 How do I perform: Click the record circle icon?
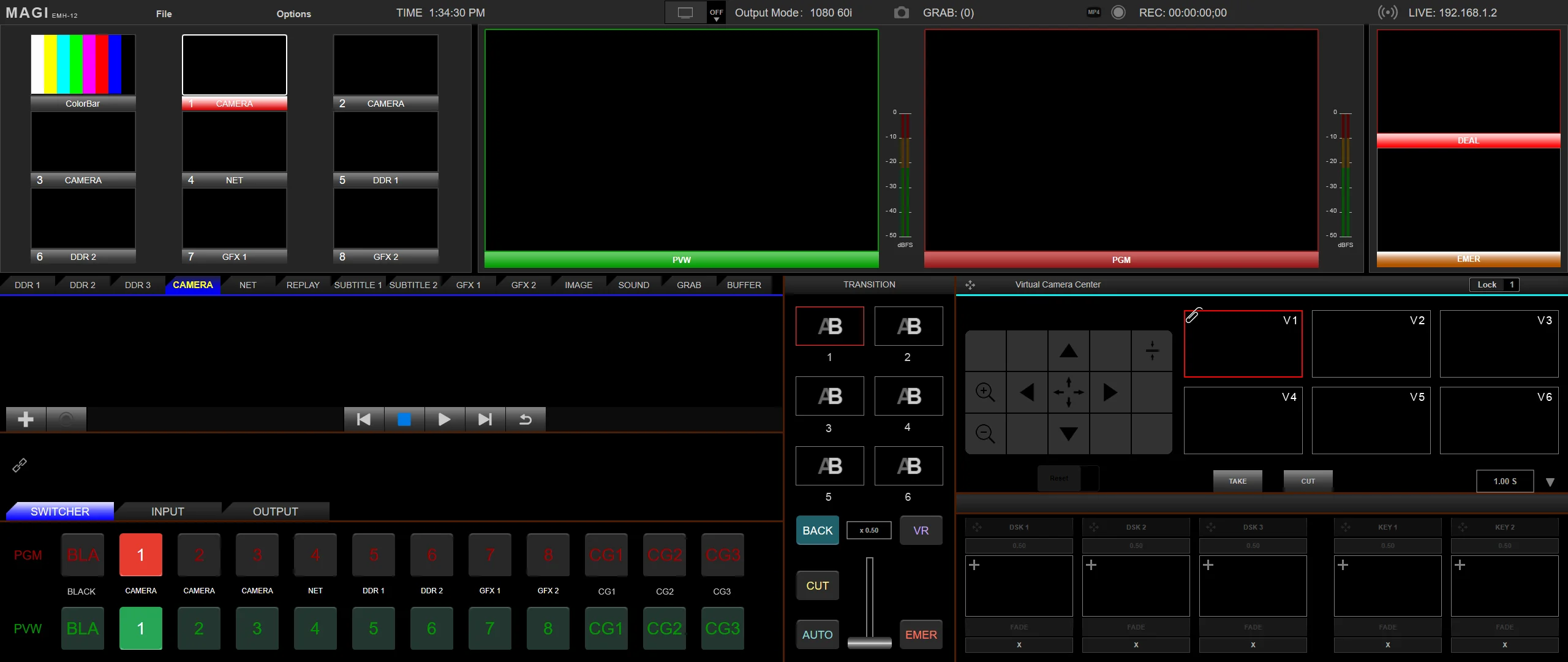tap(1118, 13)
